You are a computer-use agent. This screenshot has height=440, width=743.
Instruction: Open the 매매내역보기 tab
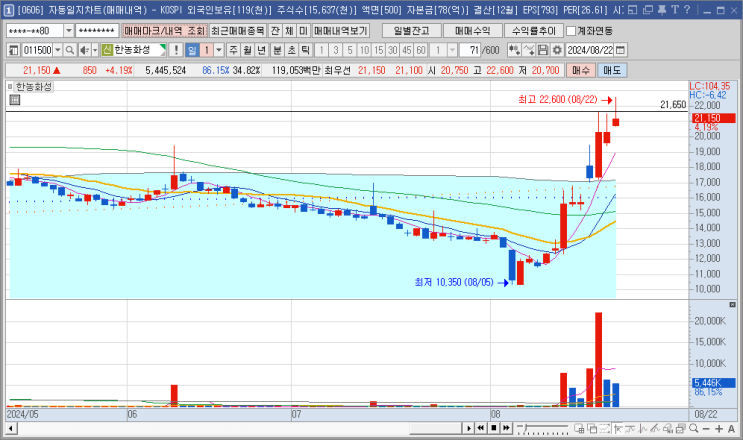point(341,31)
